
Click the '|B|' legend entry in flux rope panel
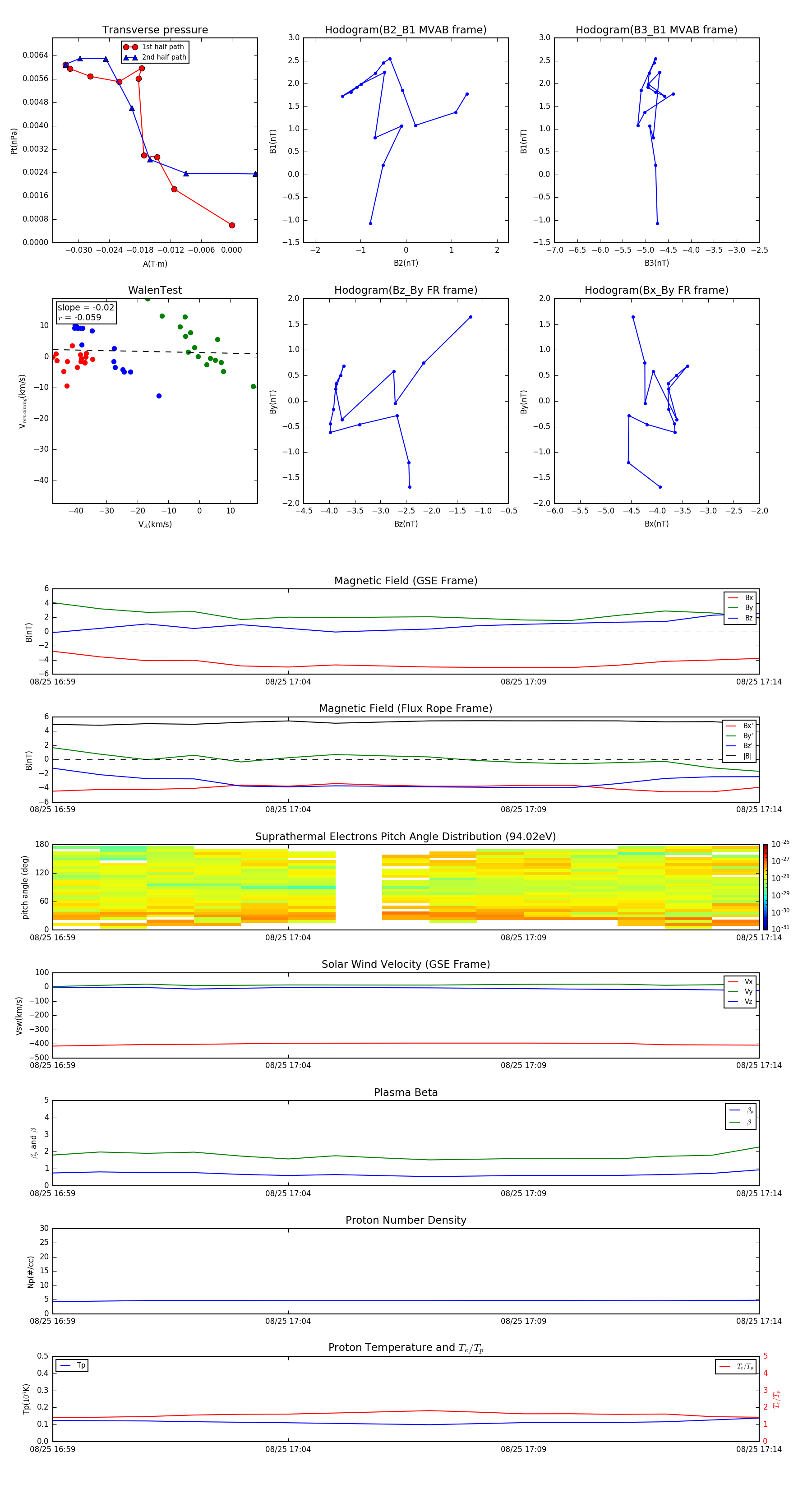740,756
